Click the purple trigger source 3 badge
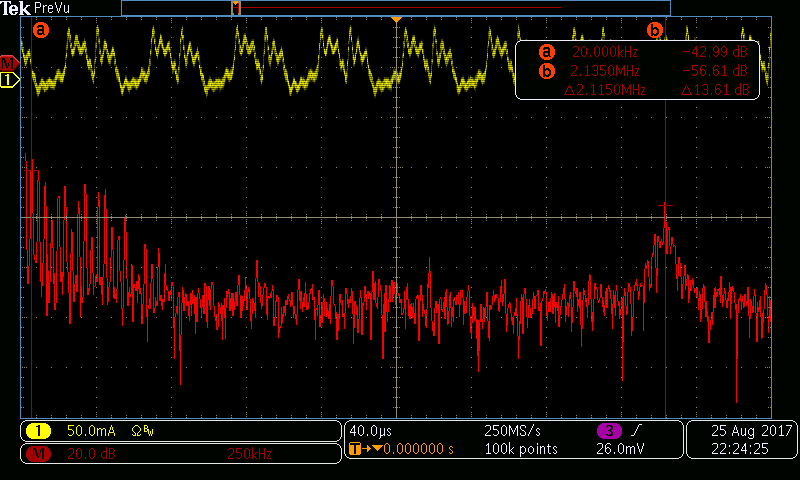This screenshot has height=480, width=800. 608,431
